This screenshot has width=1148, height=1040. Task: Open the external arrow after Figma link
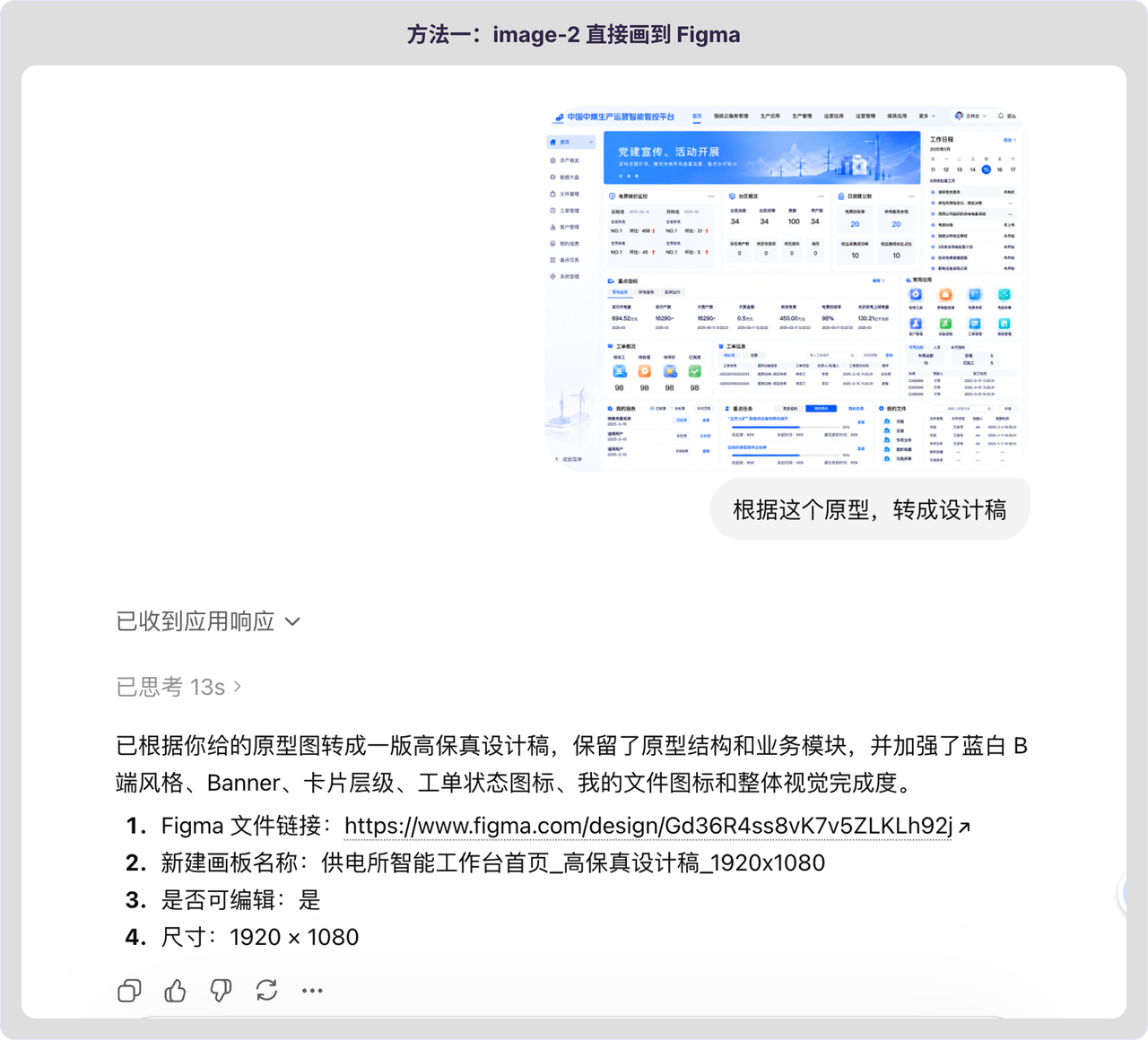(x=964, y=827)
